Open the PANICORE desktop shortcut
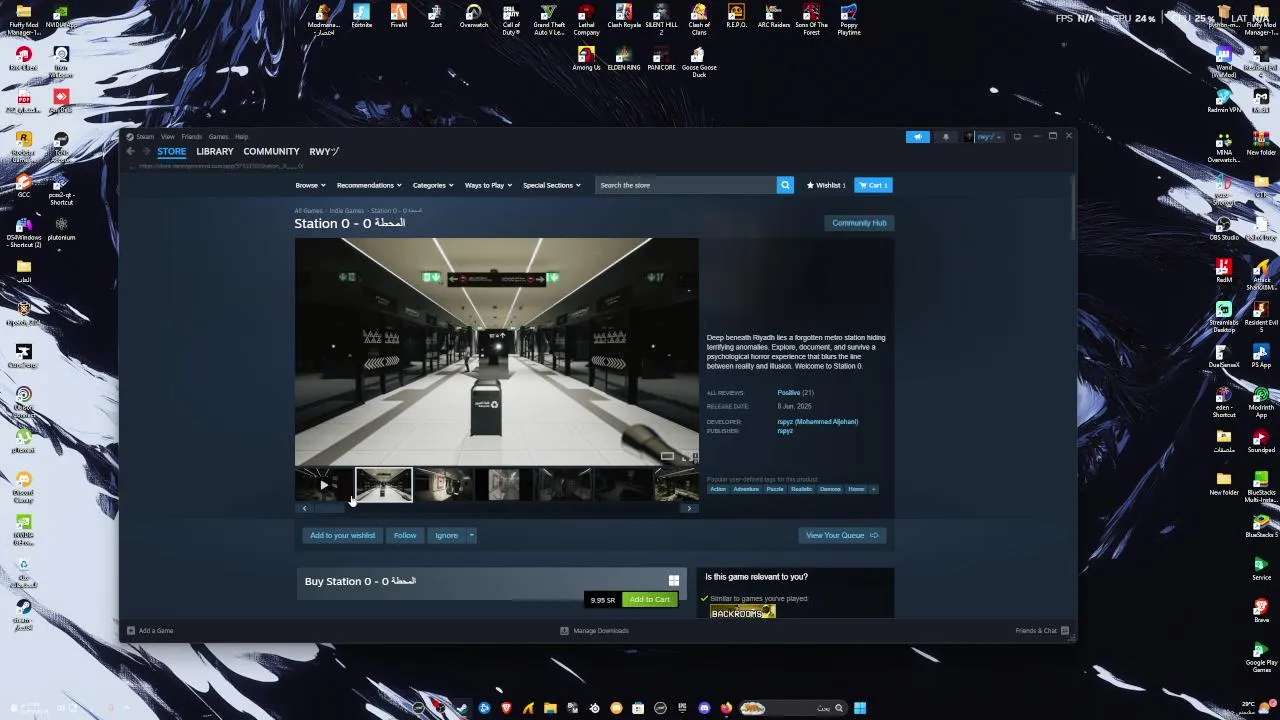Image resolution: width=1280 pixels, height=720 pixels. 661,59
